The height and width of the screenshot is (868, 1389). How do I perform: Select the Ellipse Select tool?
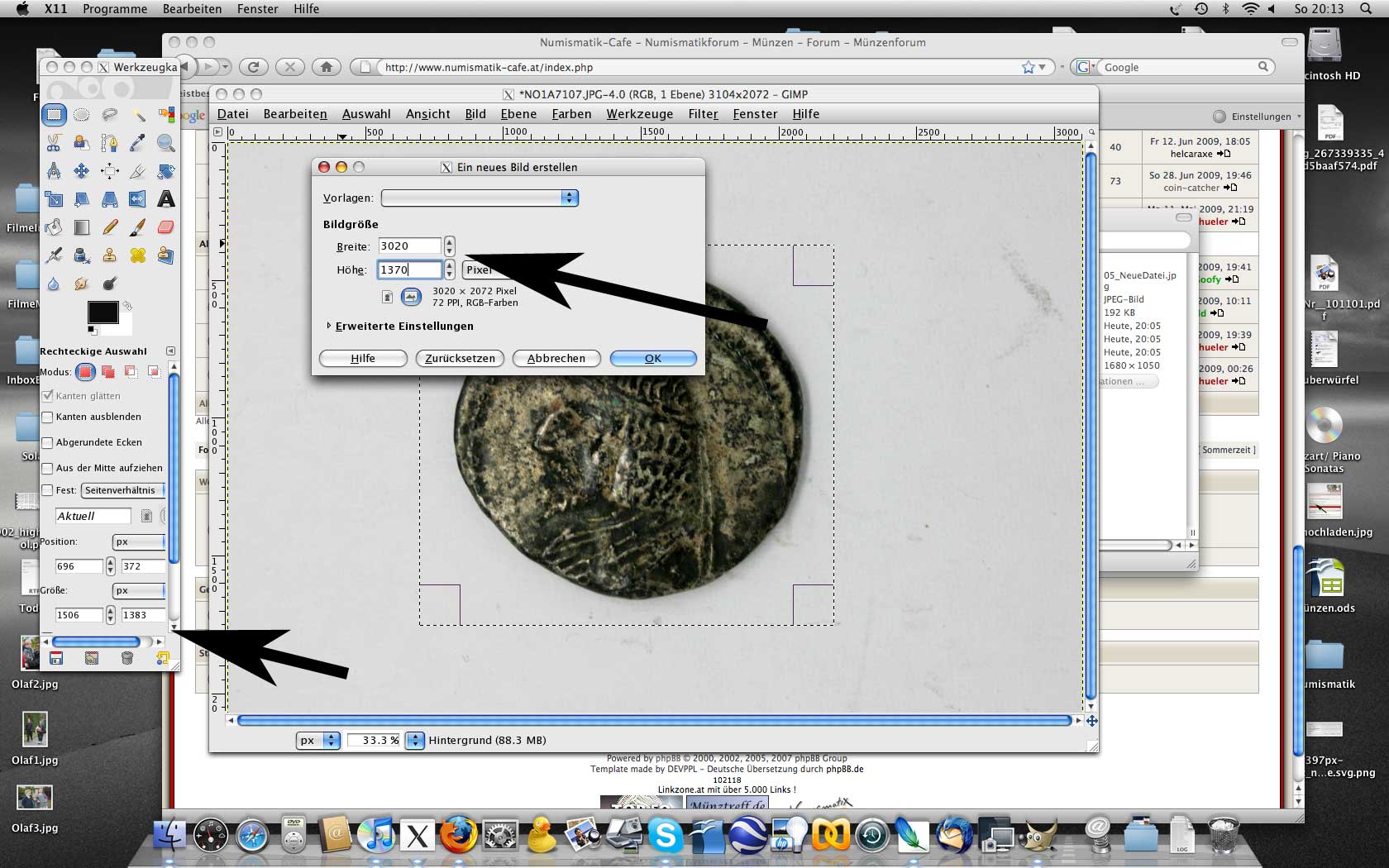coord(82,115)
